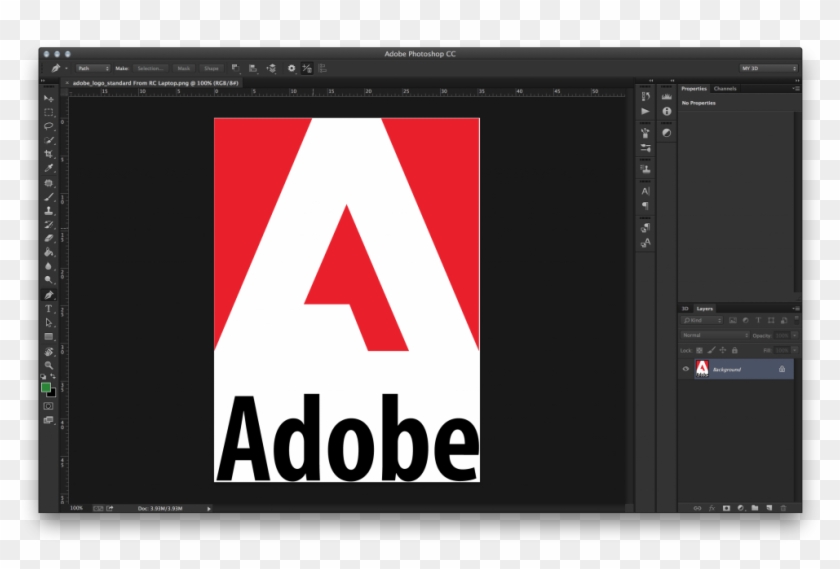This screenshot has height=569, width=840.
Task: Select the Brush tool
Action: (x=49, y=197)
